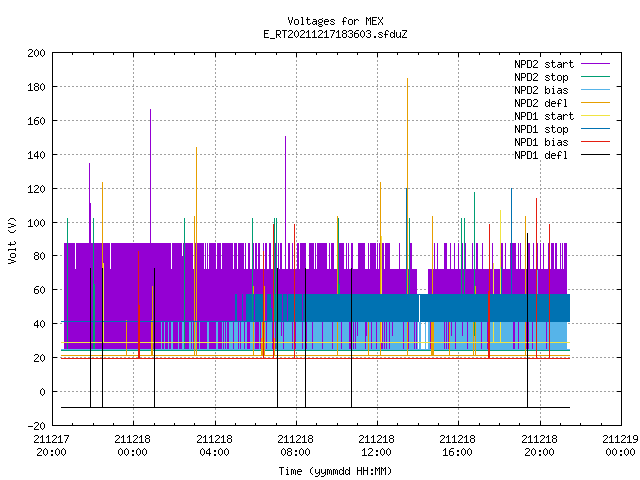This screenshot has width=640, height=480.
Task: Click the y-axis label 'Volt (V)'
Action: [12, 240]
